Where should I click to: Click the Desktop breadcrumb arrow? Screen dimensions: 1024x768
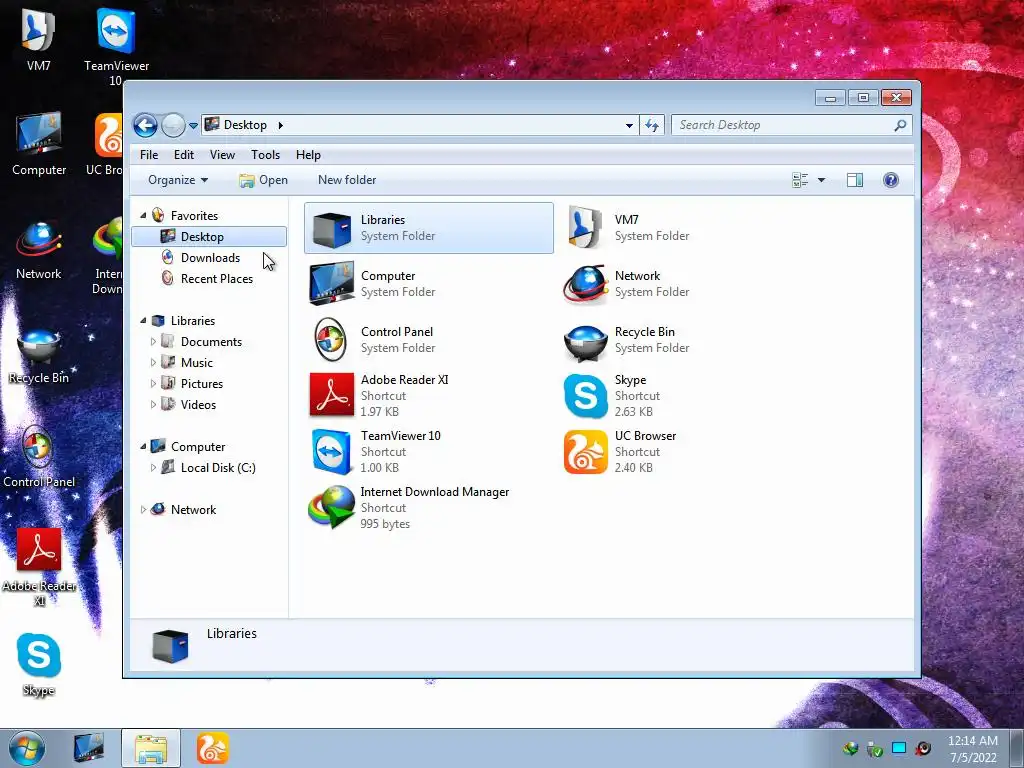coord(281,125)
